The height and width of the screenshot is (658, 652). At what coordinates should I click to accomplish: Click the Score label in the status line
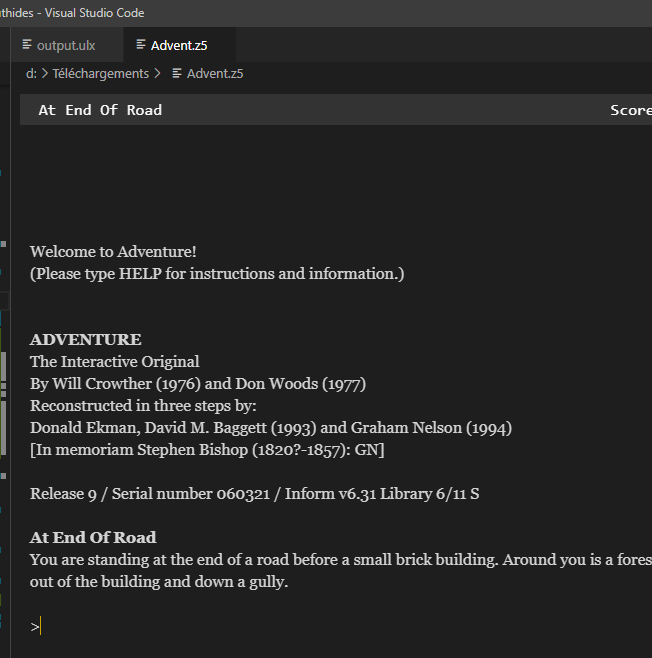pos(631,110)
